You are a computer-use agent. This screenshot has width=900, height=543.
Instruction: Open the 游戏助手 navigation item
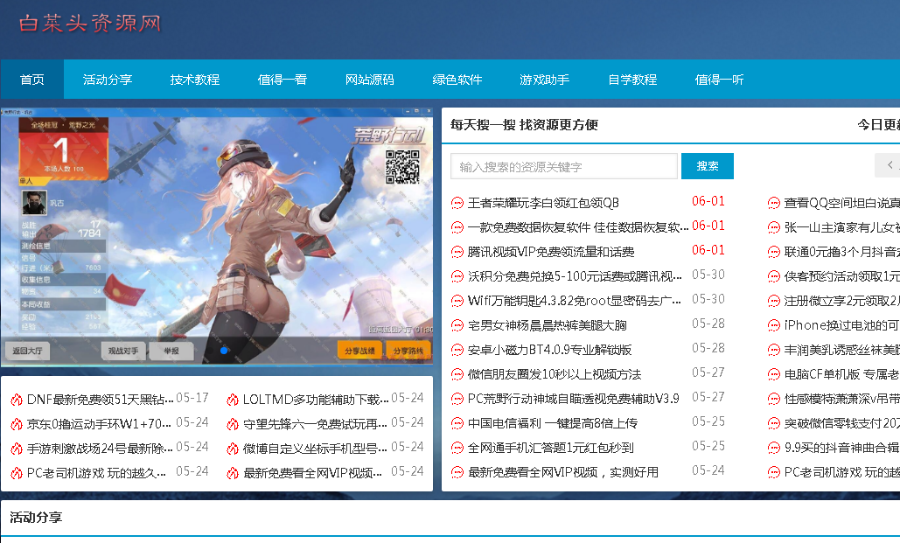(544, 79)
